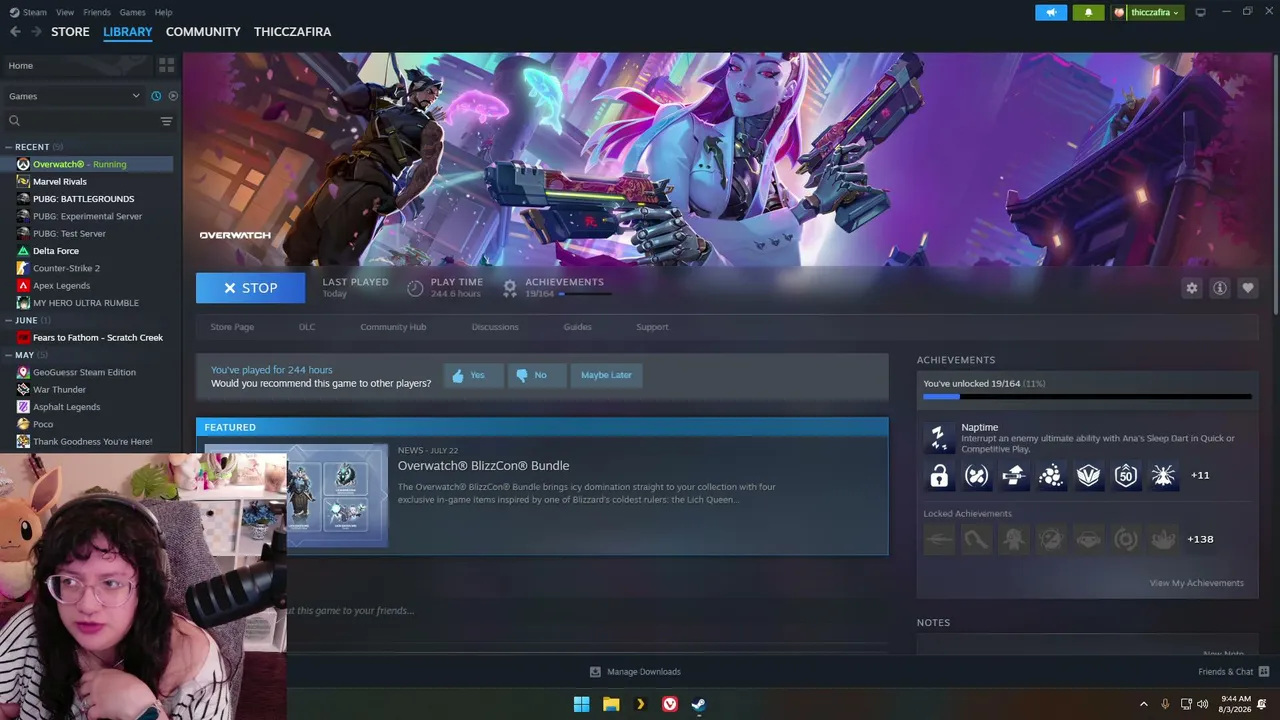Click the Counter-Strike 2 game icon
Screen dimensions: 1280x720
[x=23, y=268]
